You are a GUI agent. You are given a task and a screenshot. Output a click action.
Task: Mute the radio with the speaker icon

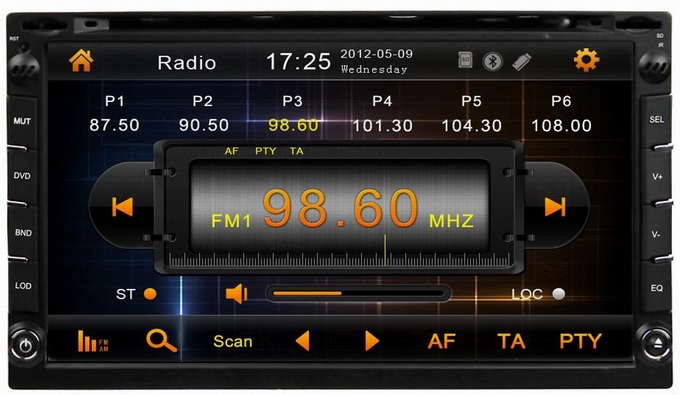point(236,294)
